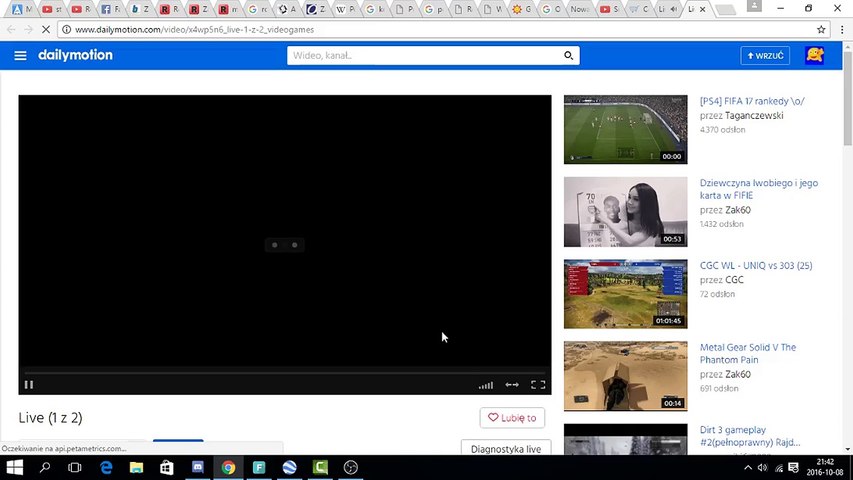
Task: Open the CGC channel link
Action: coord(734,280)
